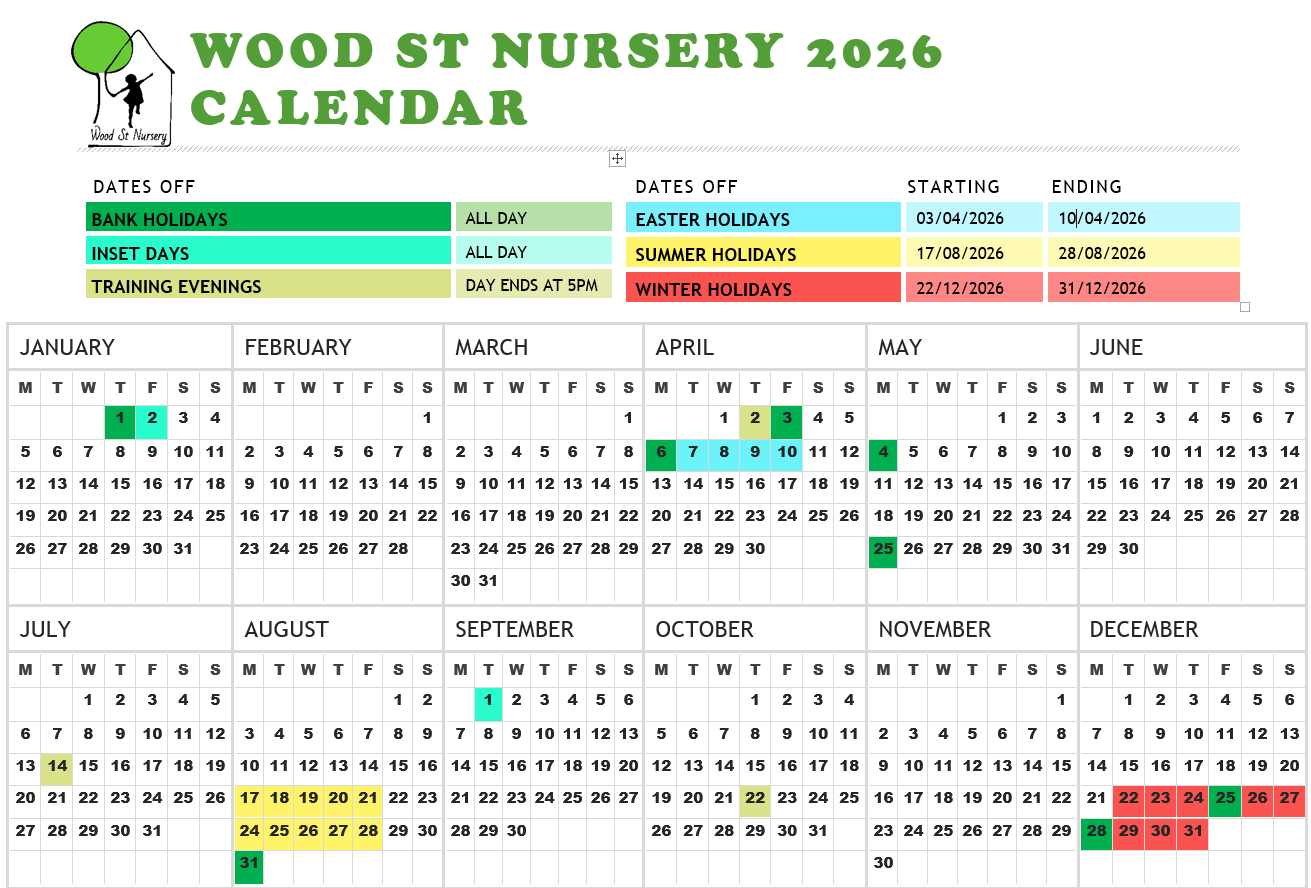Click the EASTER HOLIDAYS legend cell
The width and height of the screenshot is (1311, 888).
pos(763,217)
